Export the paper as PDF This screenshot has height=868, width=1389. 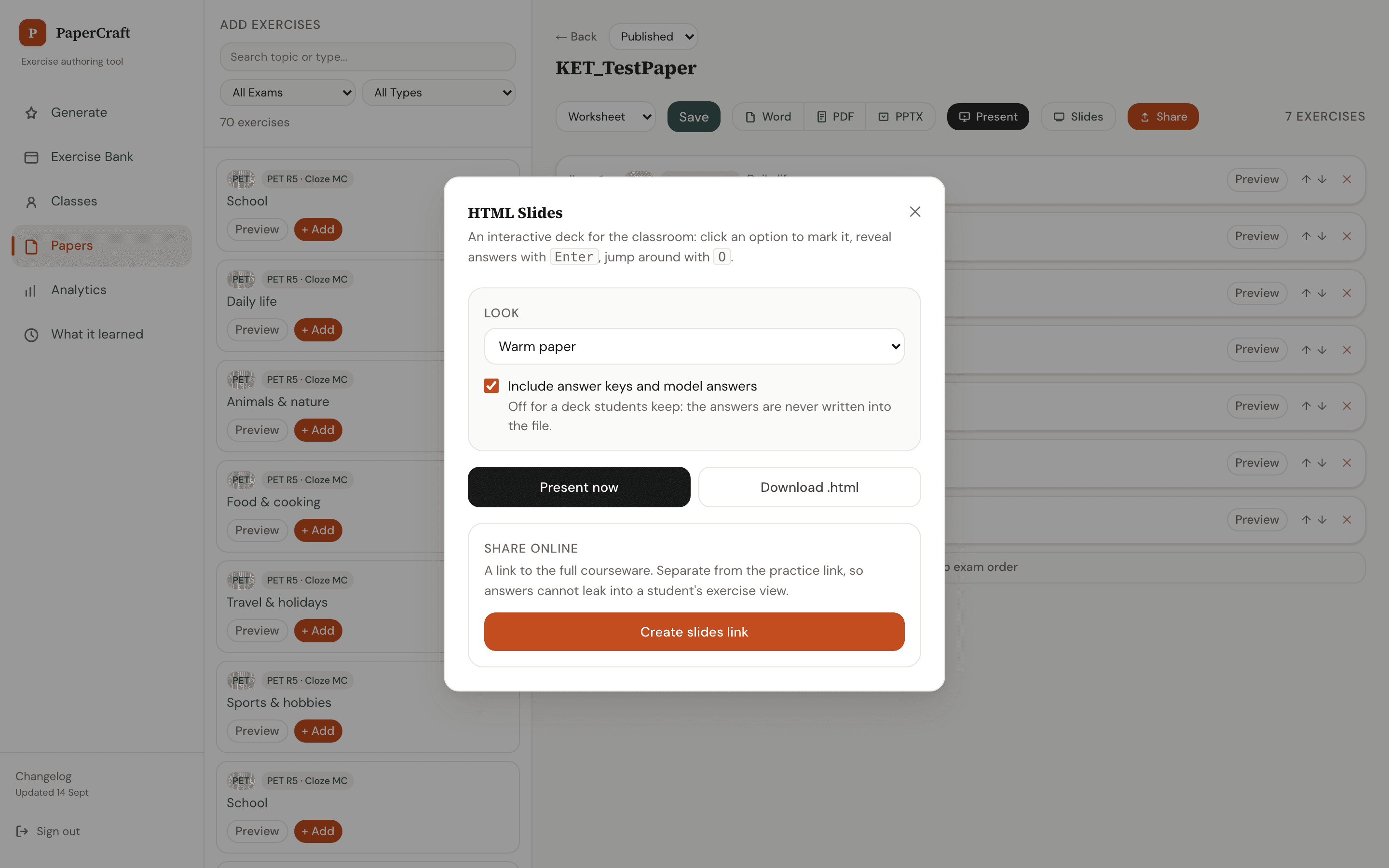[x=835, y=117]
